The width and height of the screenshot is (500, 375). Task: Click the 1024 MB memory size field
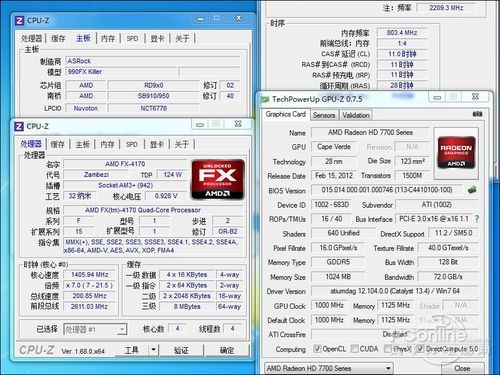click(338, 277)
